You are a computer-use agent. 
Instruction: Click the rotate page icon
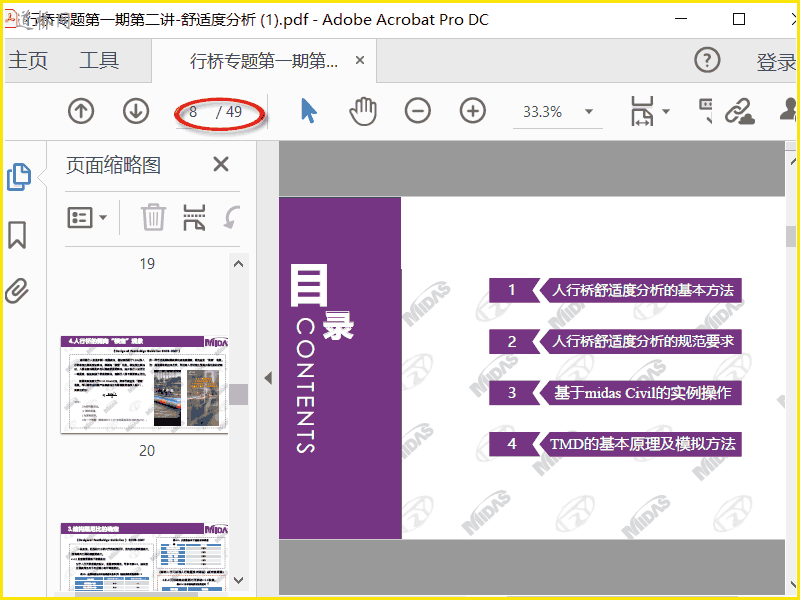[x=232, y=217]
